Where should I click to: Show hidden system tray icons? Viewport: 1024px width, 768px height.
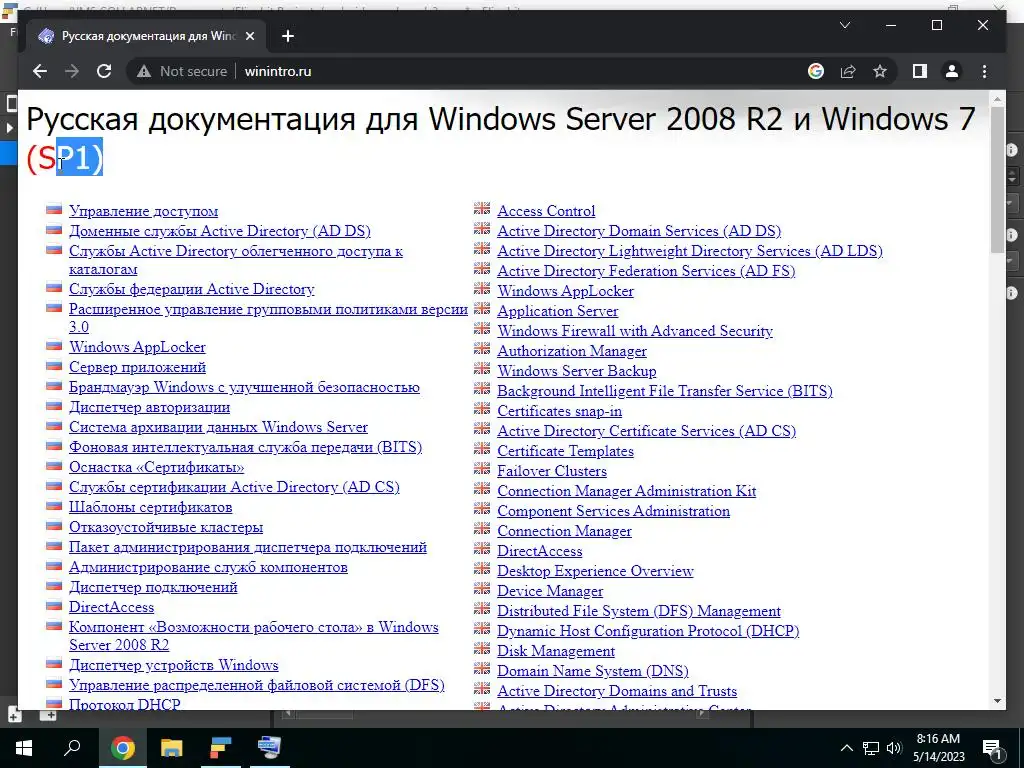(846, 748)
